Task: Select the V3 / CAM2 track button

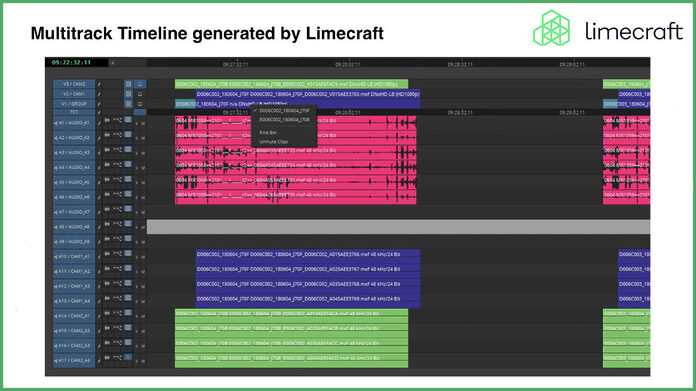Action: point(74,84)
